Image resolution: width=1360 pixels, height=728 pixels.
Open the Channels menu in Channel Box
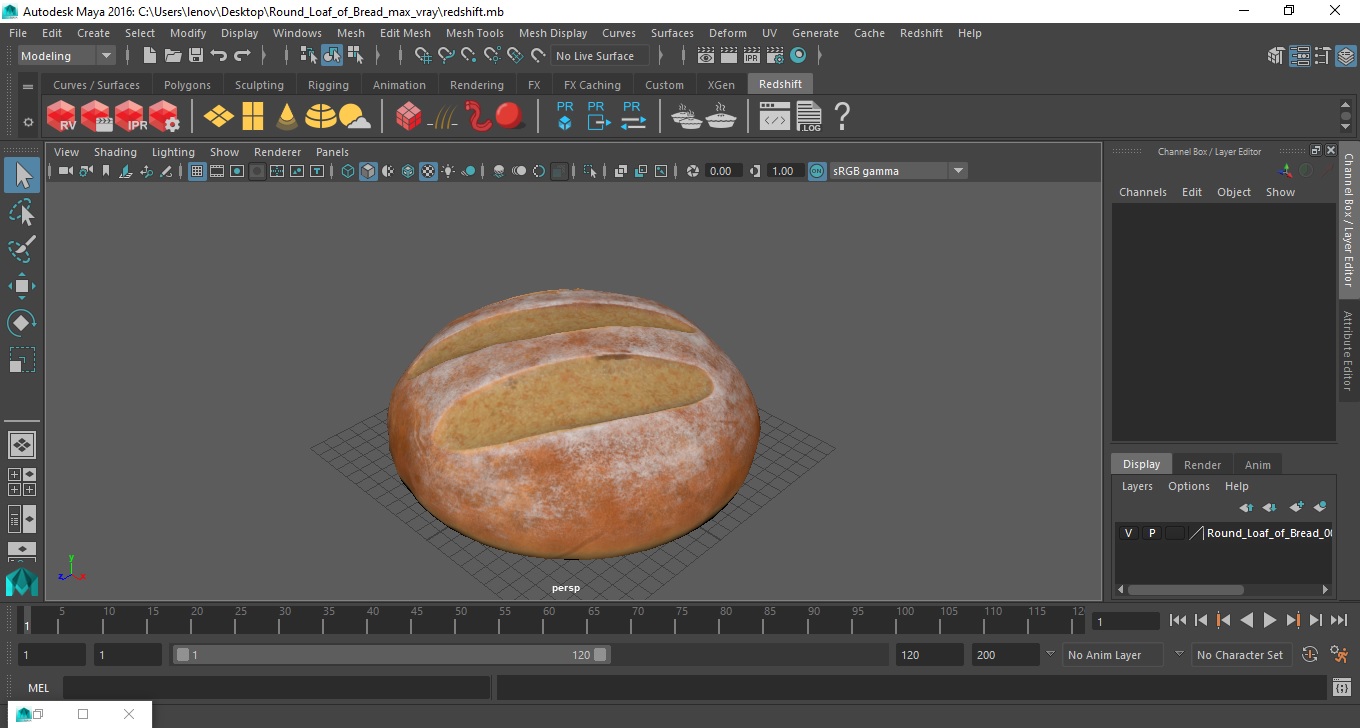pyautogui.click(x=1143, y=192)
